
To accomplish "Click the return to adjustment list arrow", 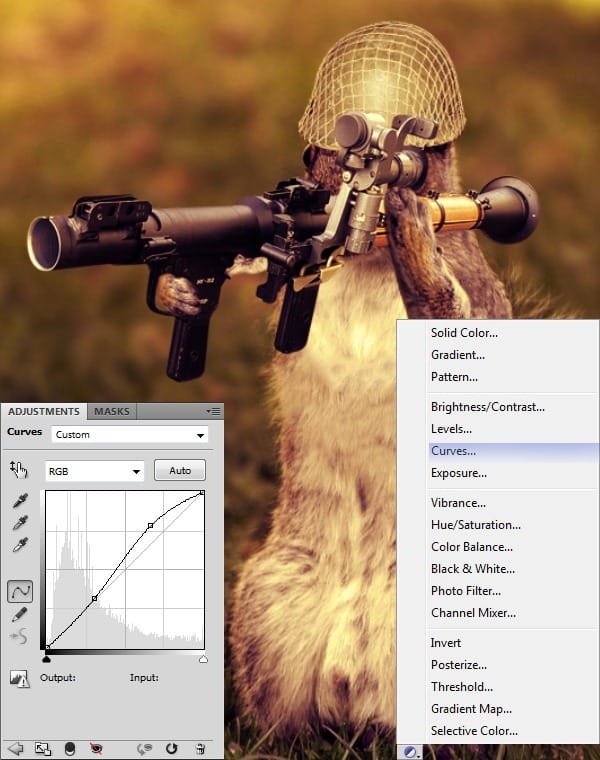I will (15, 748).
